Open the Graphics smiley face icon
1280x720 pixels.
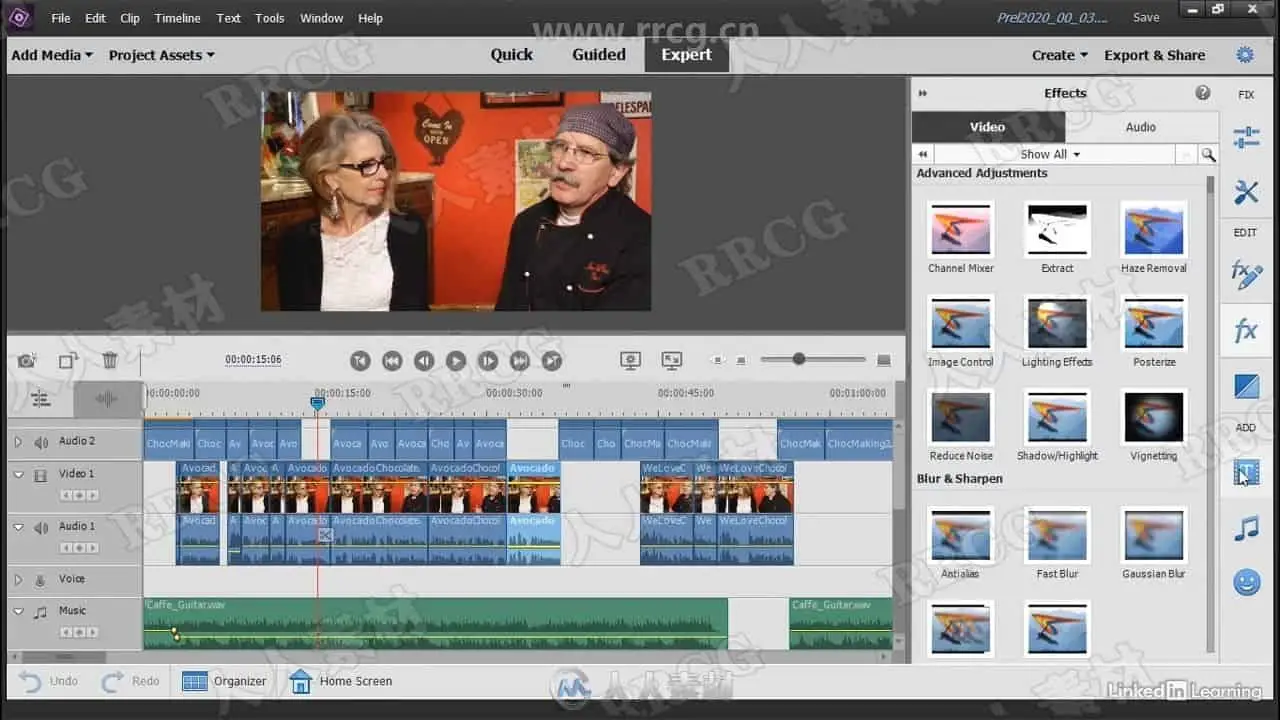coord(1246,583)
